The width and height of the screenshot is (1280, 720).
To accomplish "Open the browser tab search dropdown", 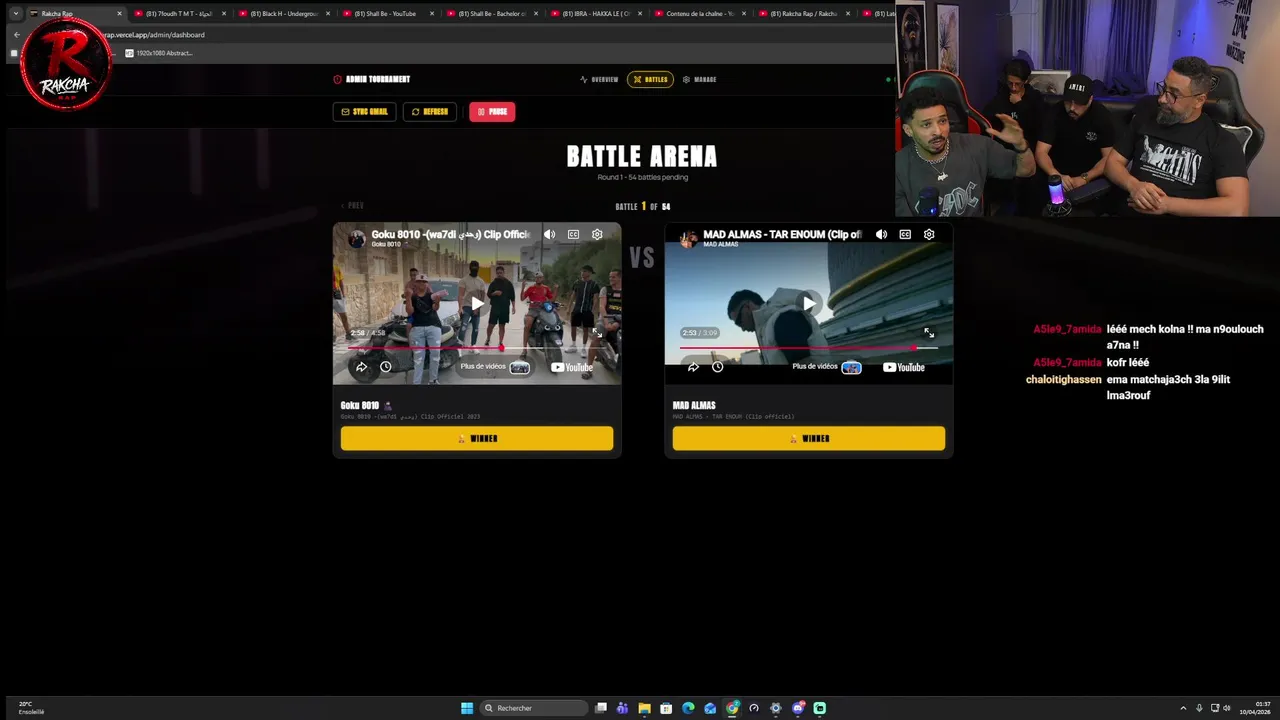I will 15,13.
